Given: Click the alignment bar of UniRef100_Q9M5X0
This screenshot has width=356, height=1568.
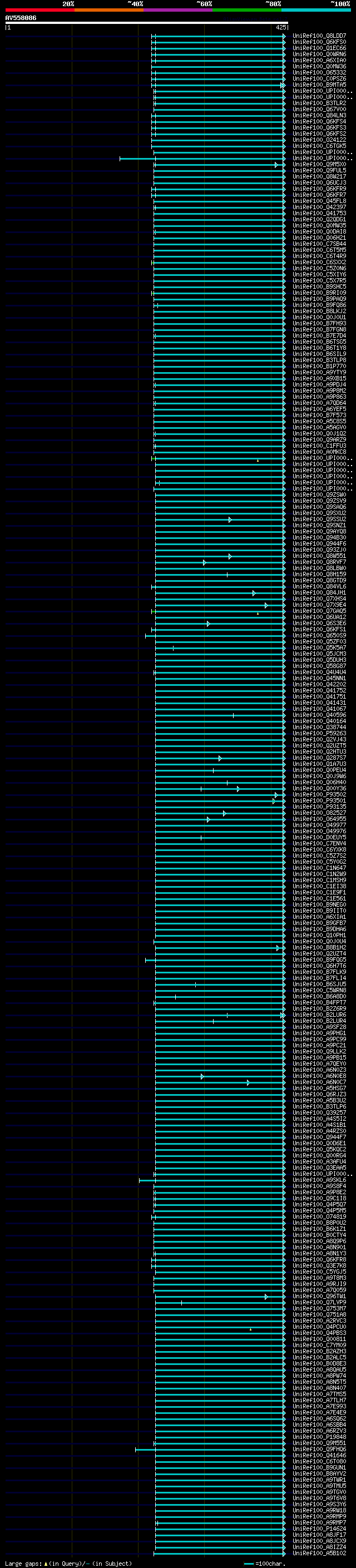Looking at the screenshot, I should click(220, 164).
